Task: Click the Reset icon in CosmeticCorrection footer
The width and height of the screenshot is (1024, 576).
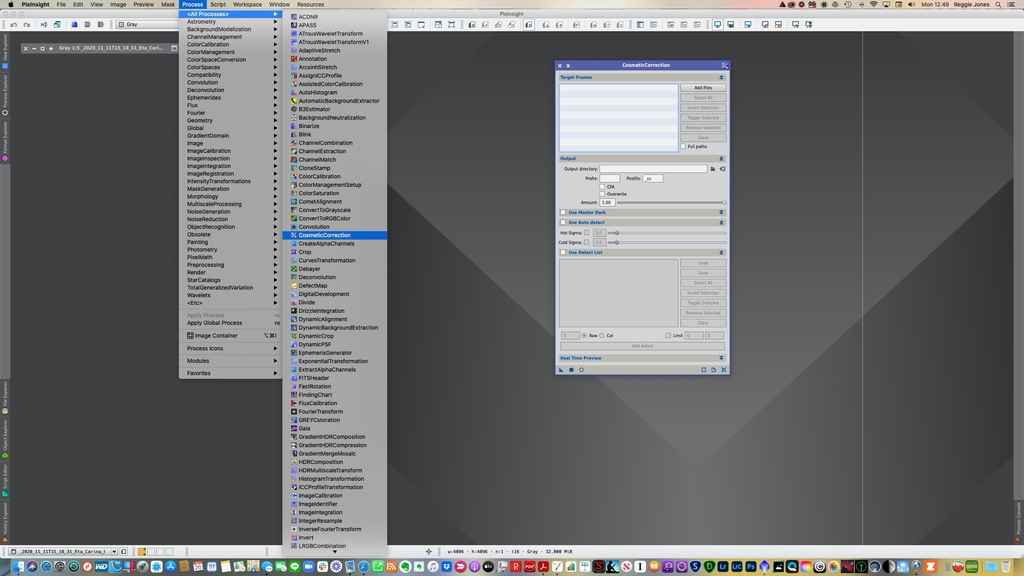Action: pos(724,370)
